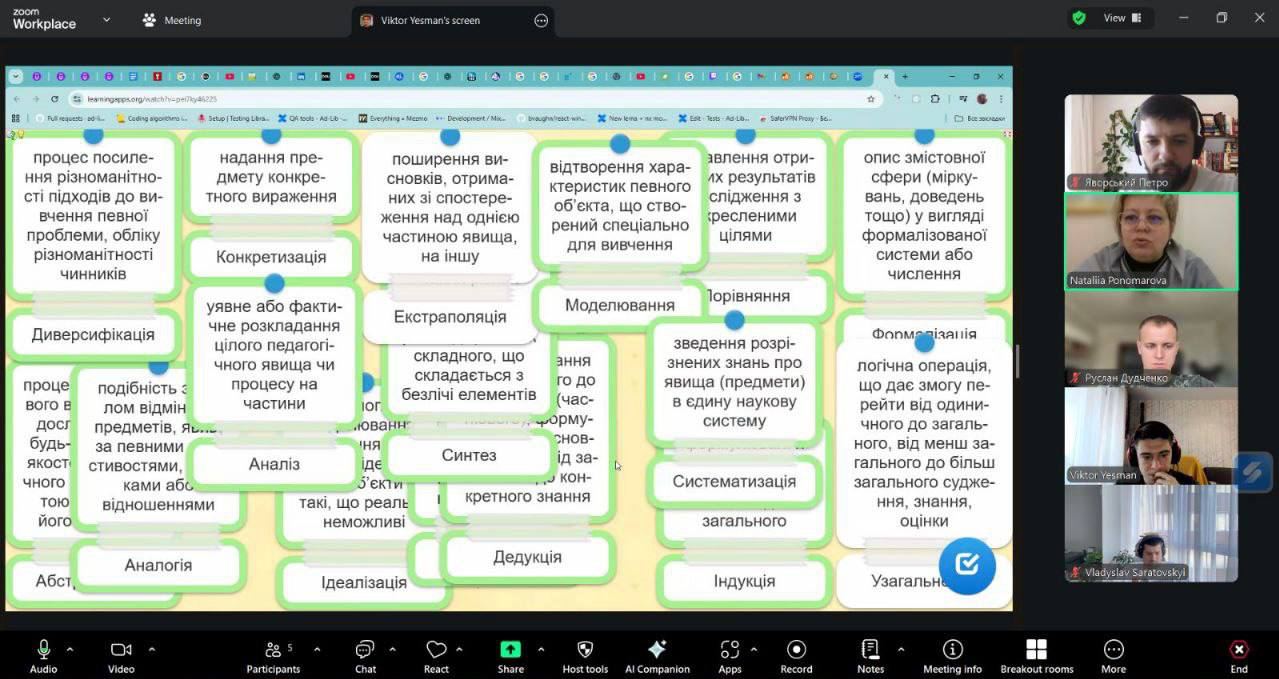Viewport: 1279px width, 679px height.
Task: Click the blue checkmark verify button
Action: (x=966, y=566)
